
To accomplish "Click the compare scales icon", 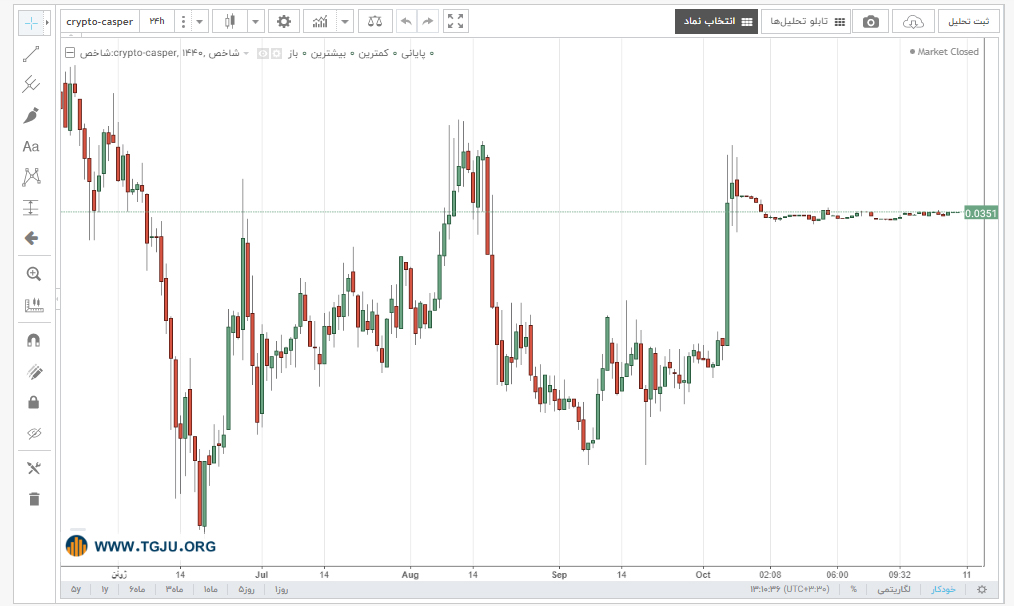I will pos(374,21).
